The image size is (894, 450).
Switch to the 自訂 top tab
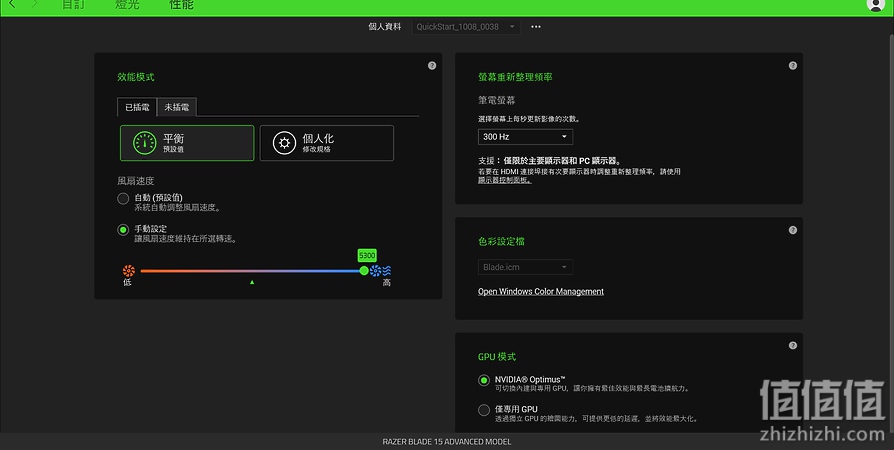(x=73, y=5)
